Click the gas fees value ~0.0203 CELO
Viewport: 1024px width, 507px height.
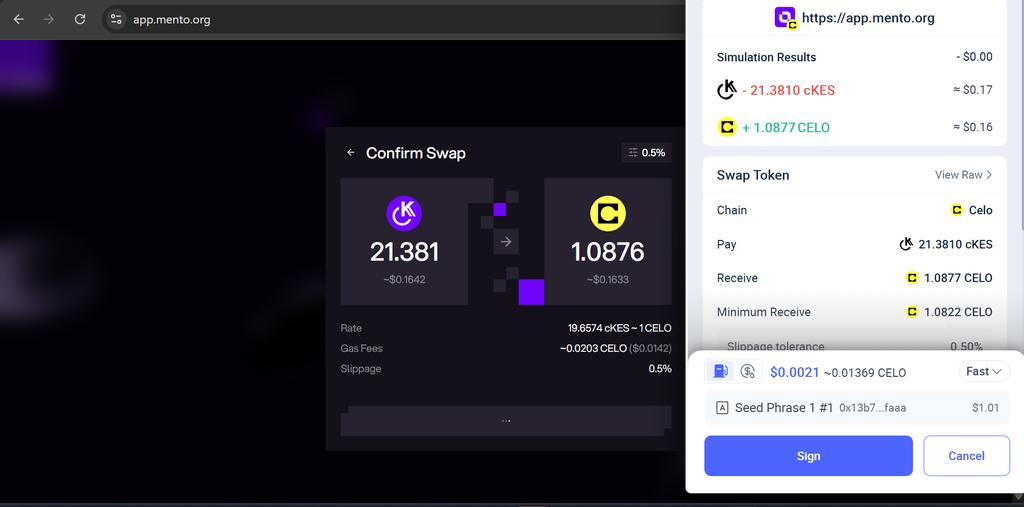(x=593, y=348)
